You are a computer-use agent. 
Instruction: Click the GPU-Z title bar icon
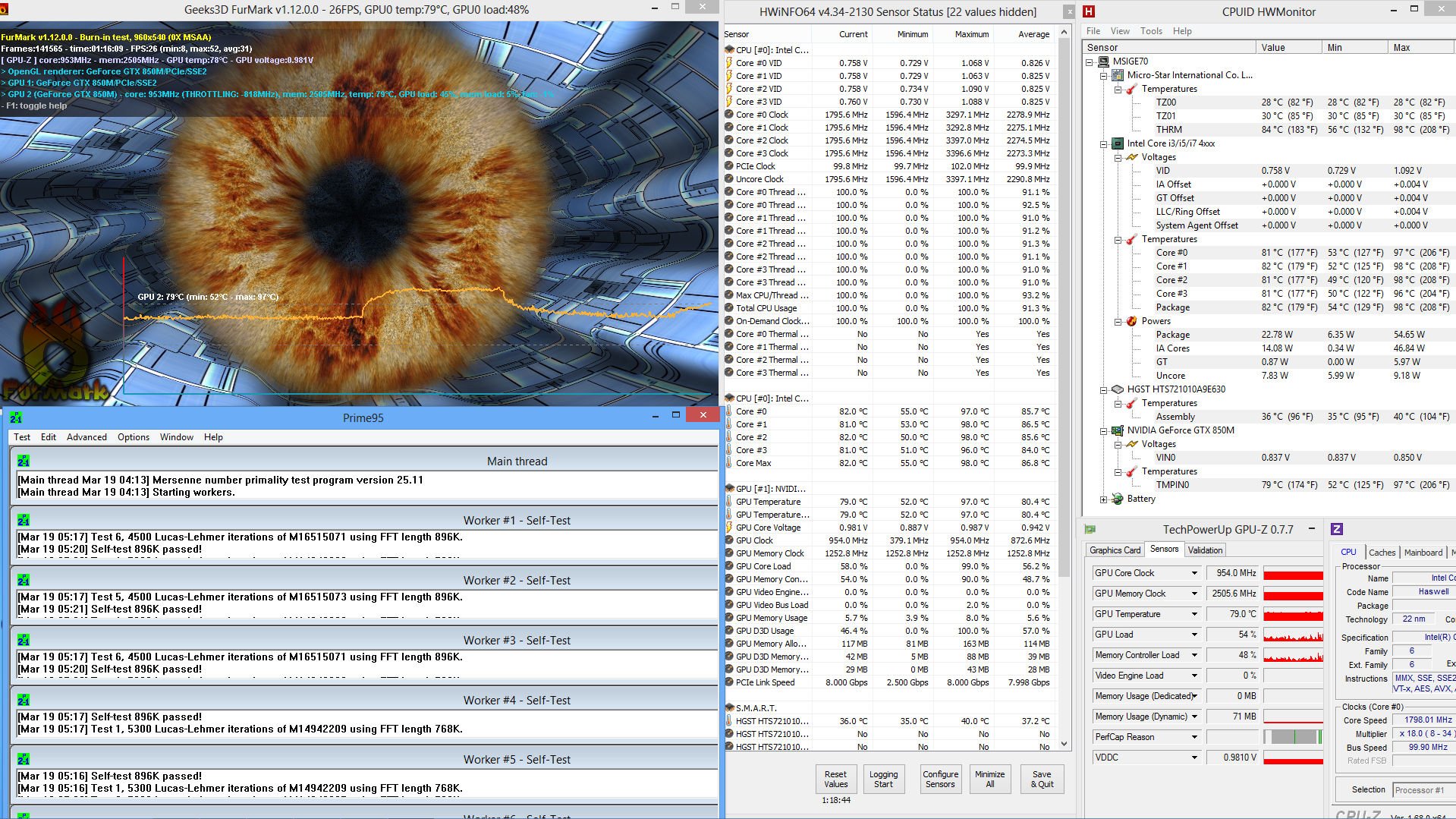click(1090, 529)
